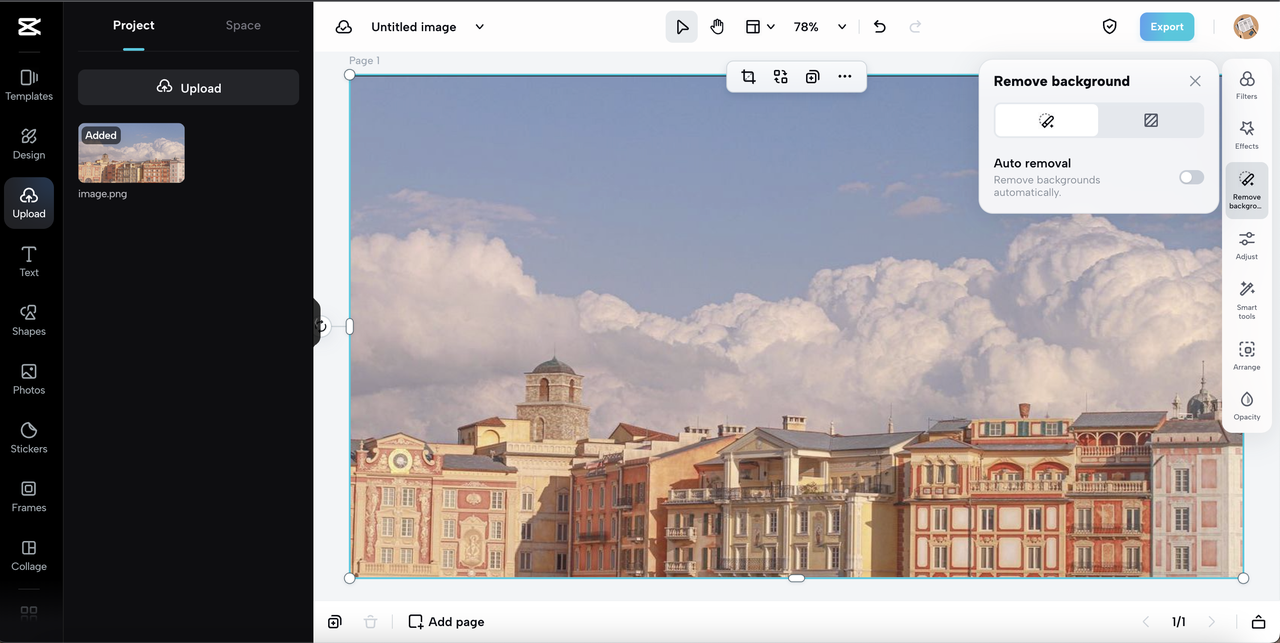Select the crop tool in floating toolbar
Screen dimensions: 1280x643
748,76
